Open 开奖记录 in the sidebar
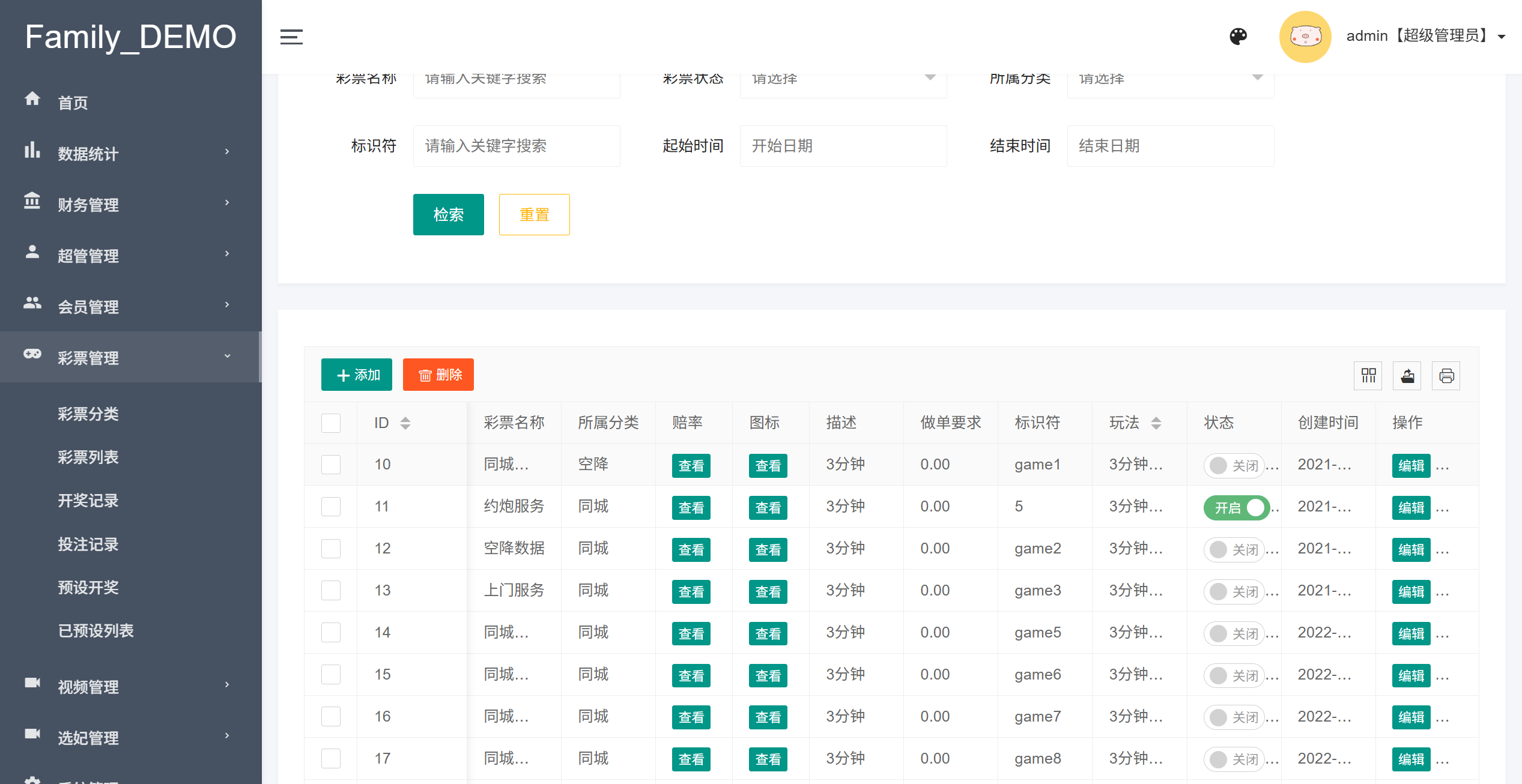This screenshot has height=784, width=1522. pyautogui.click(x=88, y=501)
